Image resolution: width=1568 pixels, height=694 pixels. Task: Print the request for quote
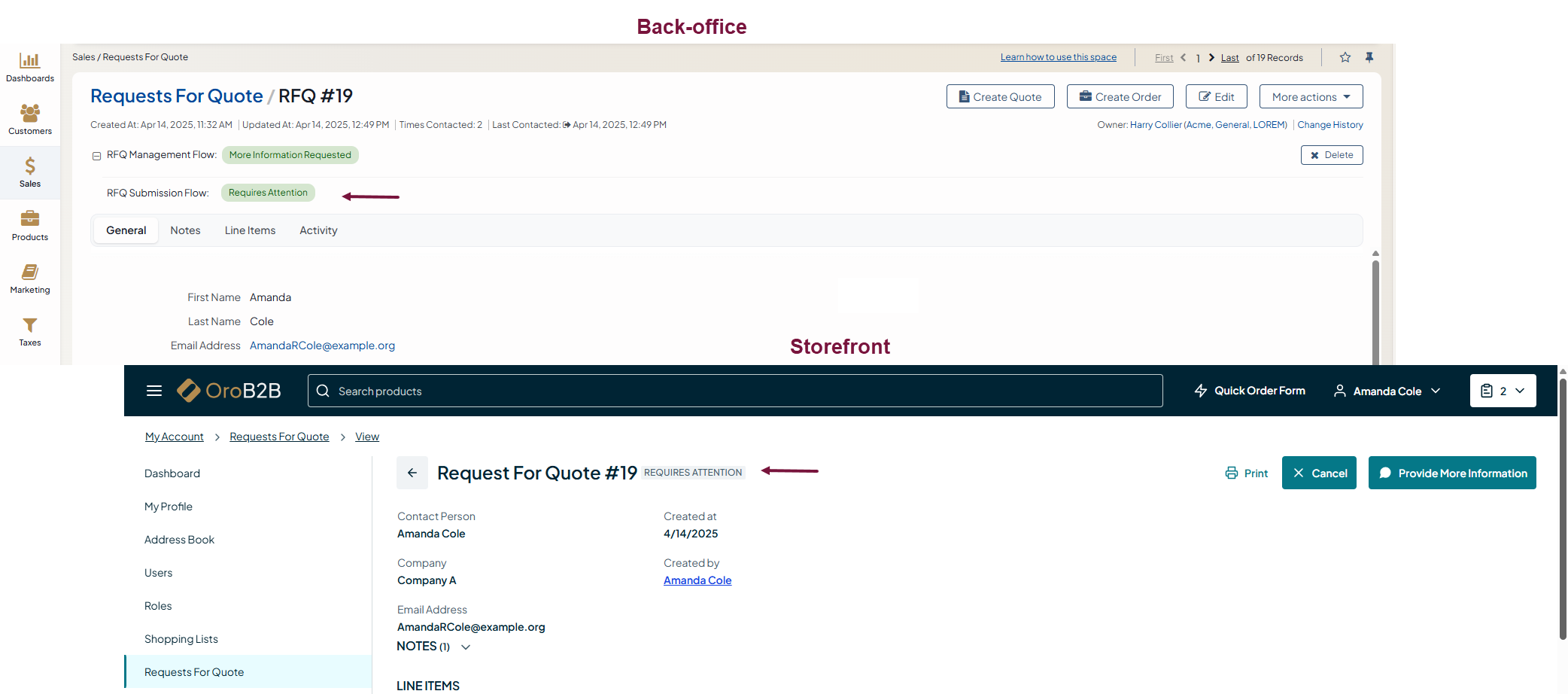click(x=1247, y=473)
